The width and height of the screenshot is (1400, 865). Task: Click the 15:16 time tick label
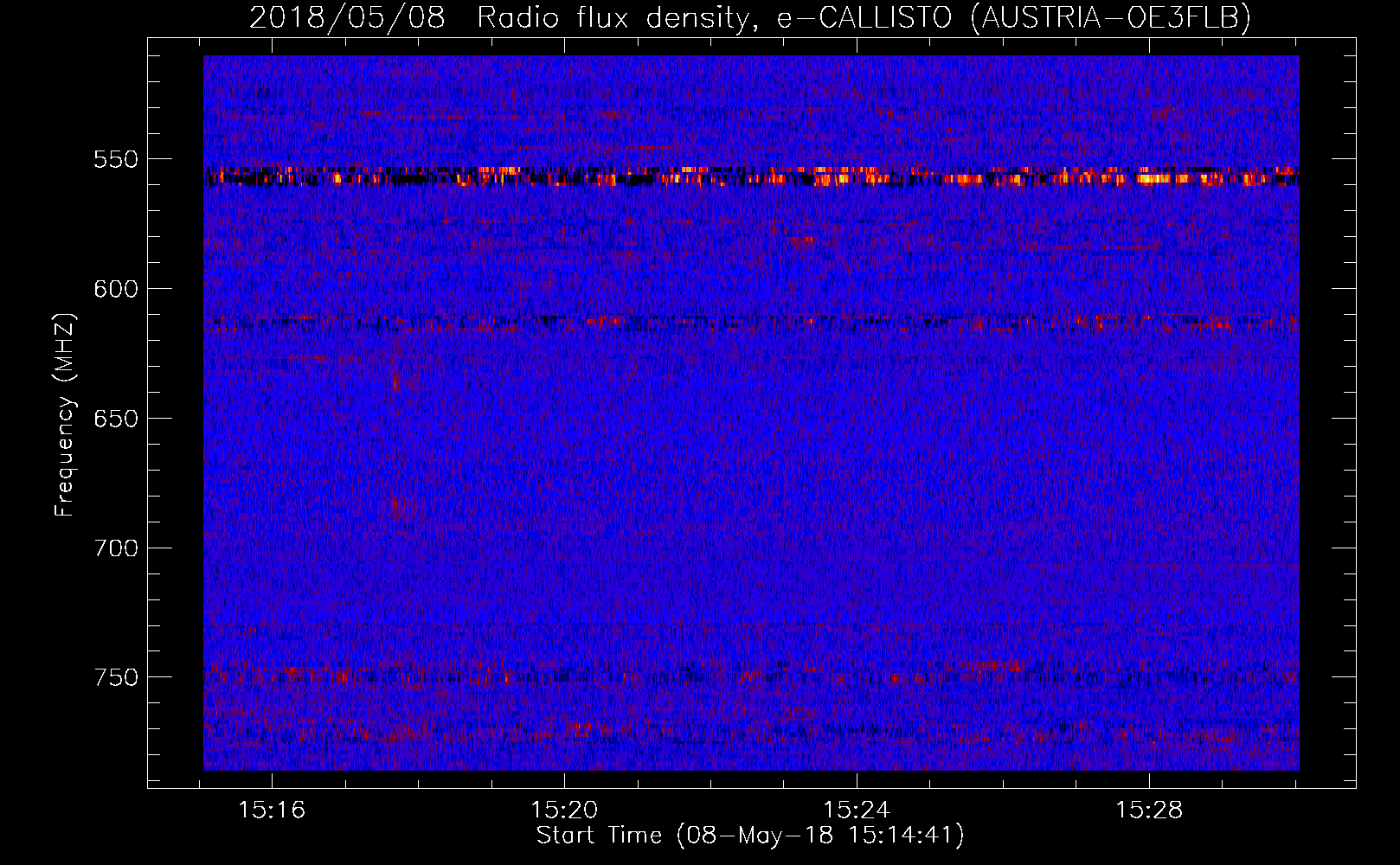click(272, 811)
